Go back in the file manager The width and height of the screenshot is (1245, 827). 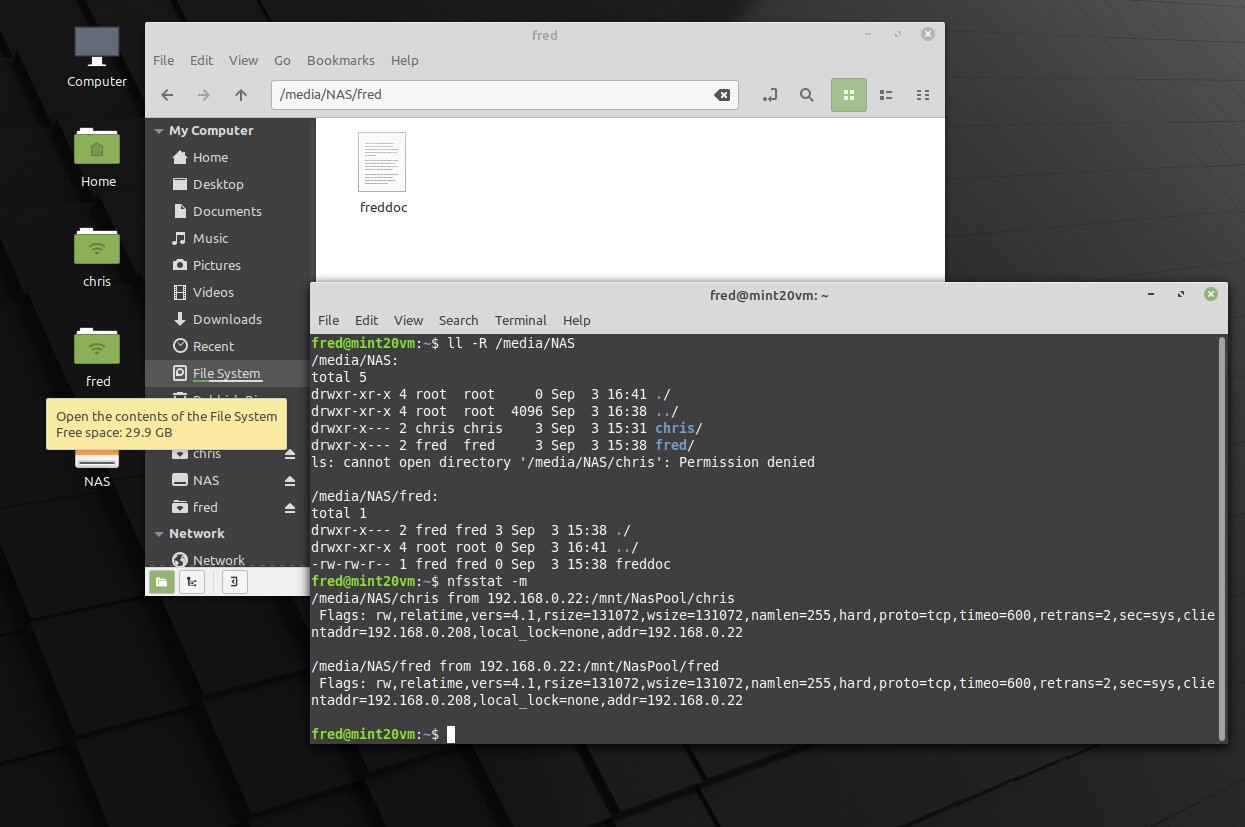(167, 95)
